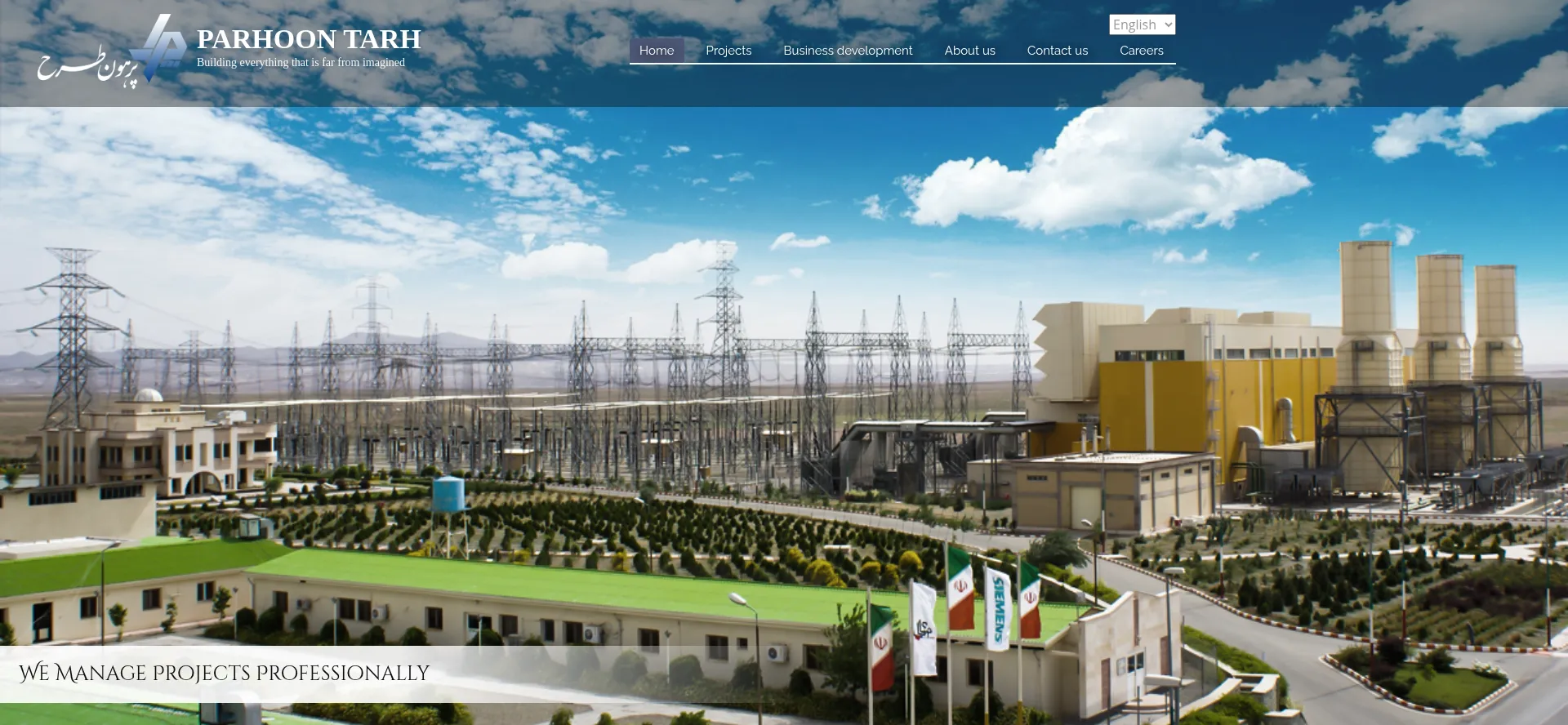1568x725 pixels.
Task: Click the Siemens flag in the banner
Action: coord(998,608)
